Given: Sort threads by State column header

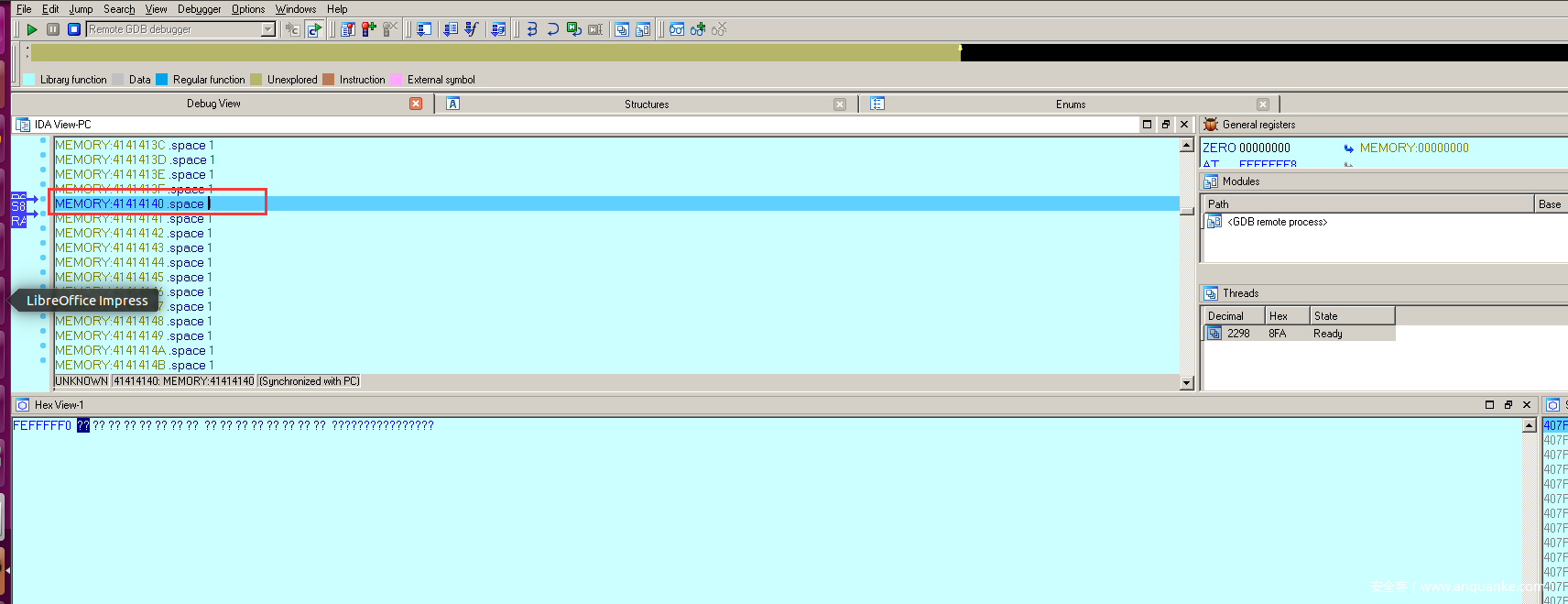Looking at the screenshot, I should pos(1352,315).
